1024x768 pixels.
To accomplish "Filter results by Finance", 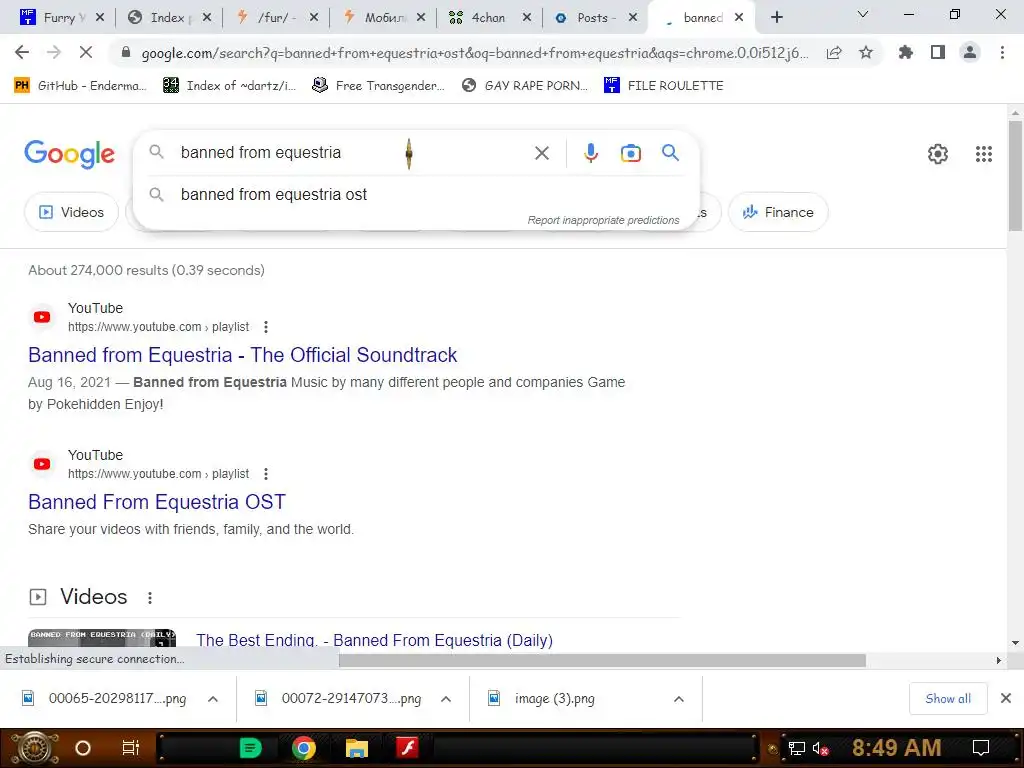I will pos(778,212).
